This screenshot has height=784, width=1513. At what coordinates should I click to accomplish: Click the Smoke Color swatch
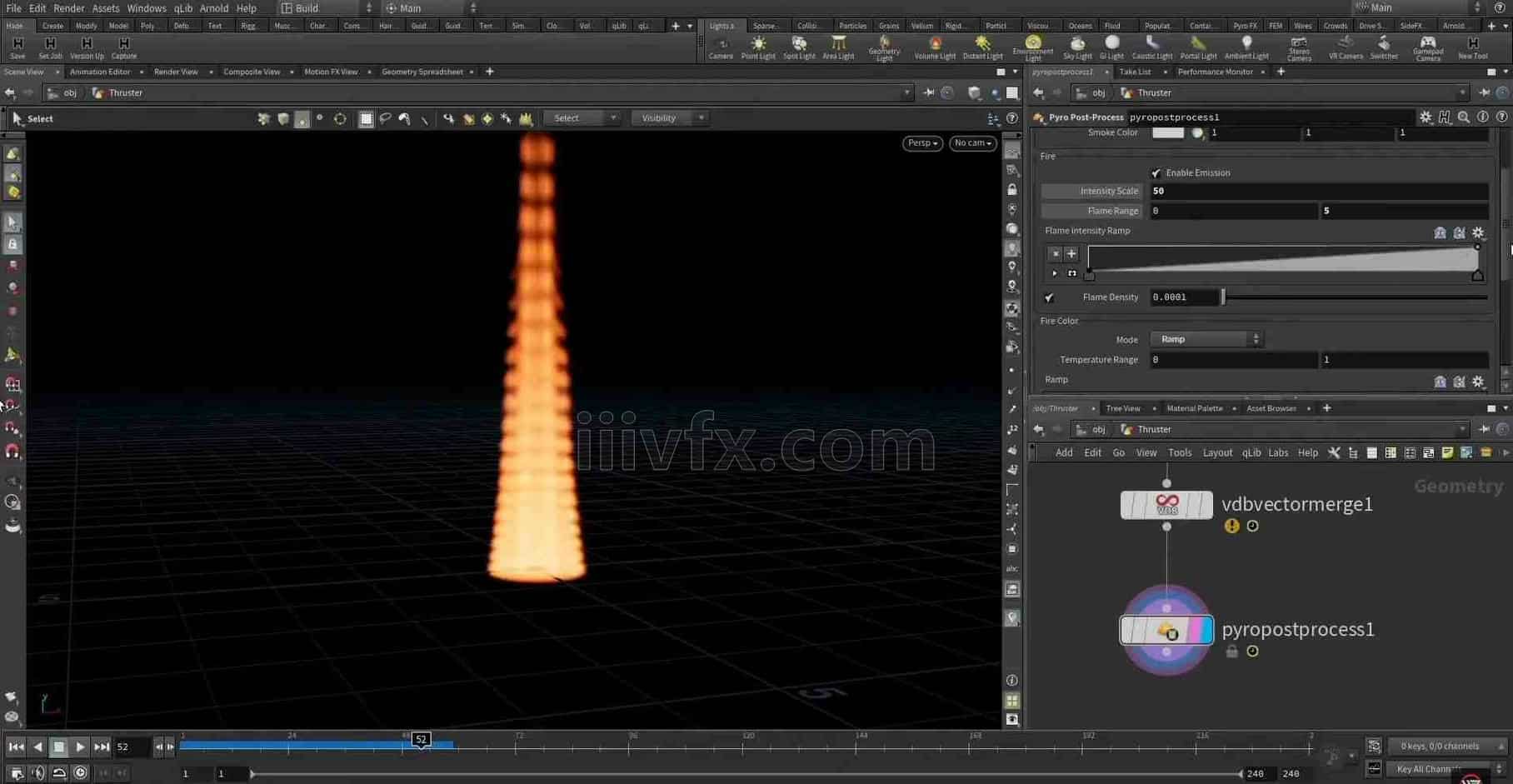coord(1167,133)
